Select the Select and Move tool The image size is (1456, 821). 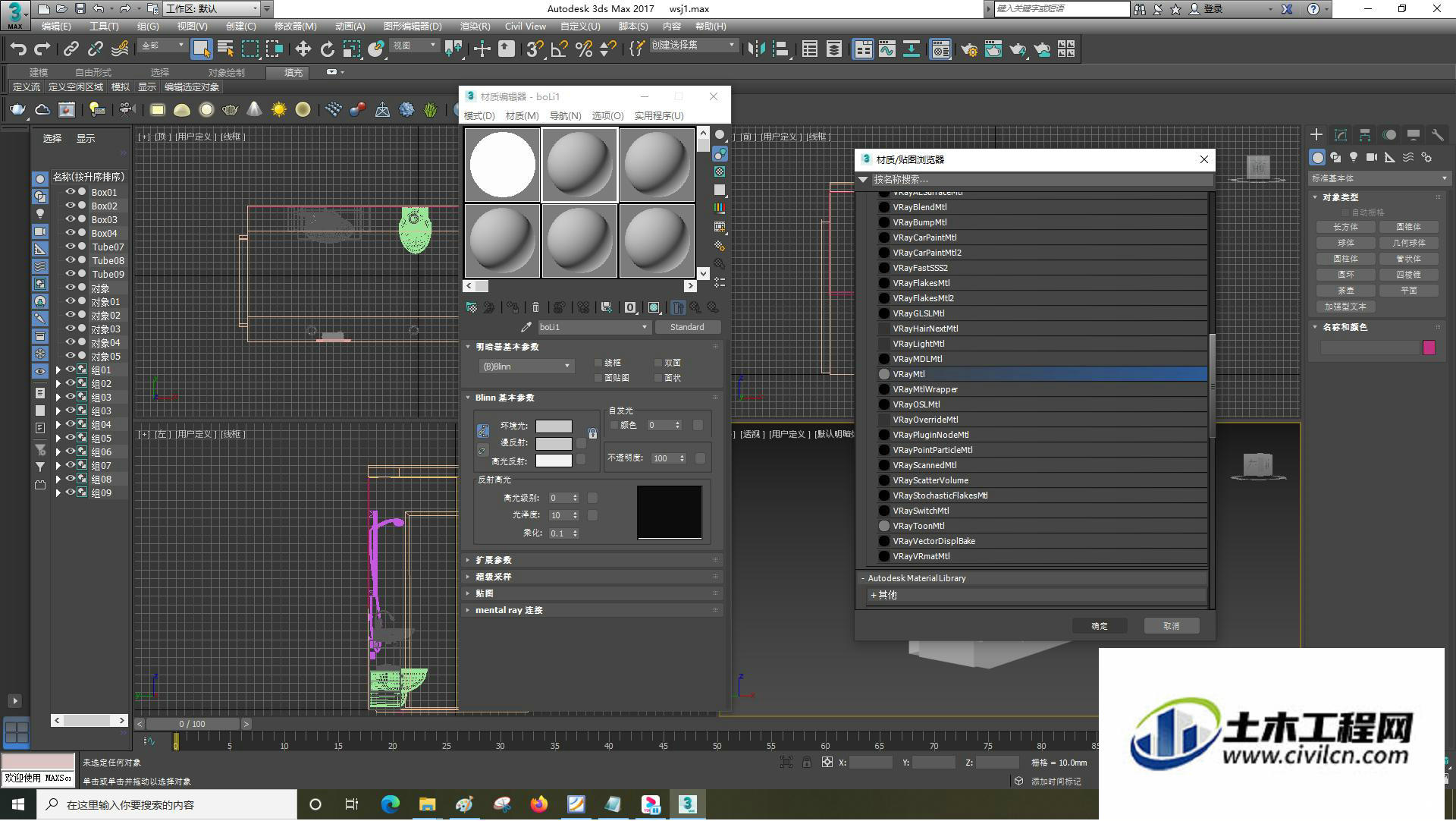point(303,49)
